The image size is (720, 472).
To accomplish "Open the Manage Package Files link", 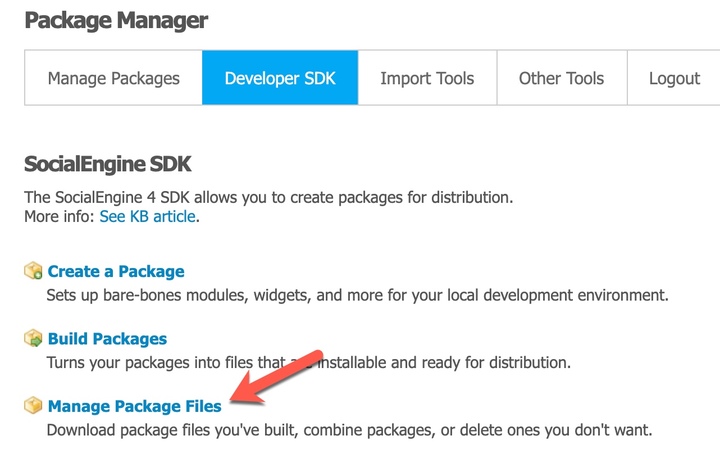I will pos(135,406).
